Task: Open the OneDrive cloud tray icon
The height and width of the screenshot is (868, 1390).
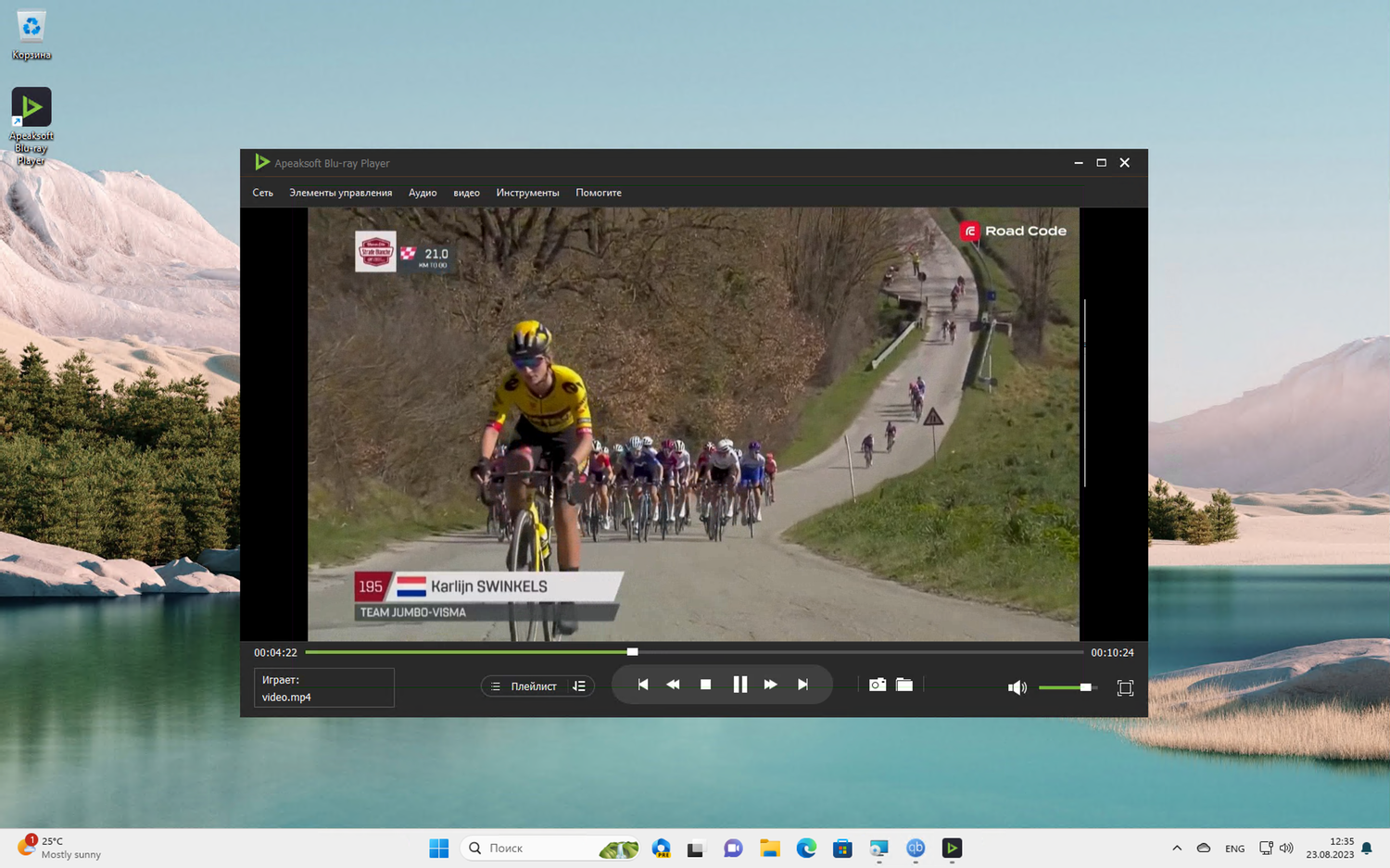Action: (x=1204, y=848)
